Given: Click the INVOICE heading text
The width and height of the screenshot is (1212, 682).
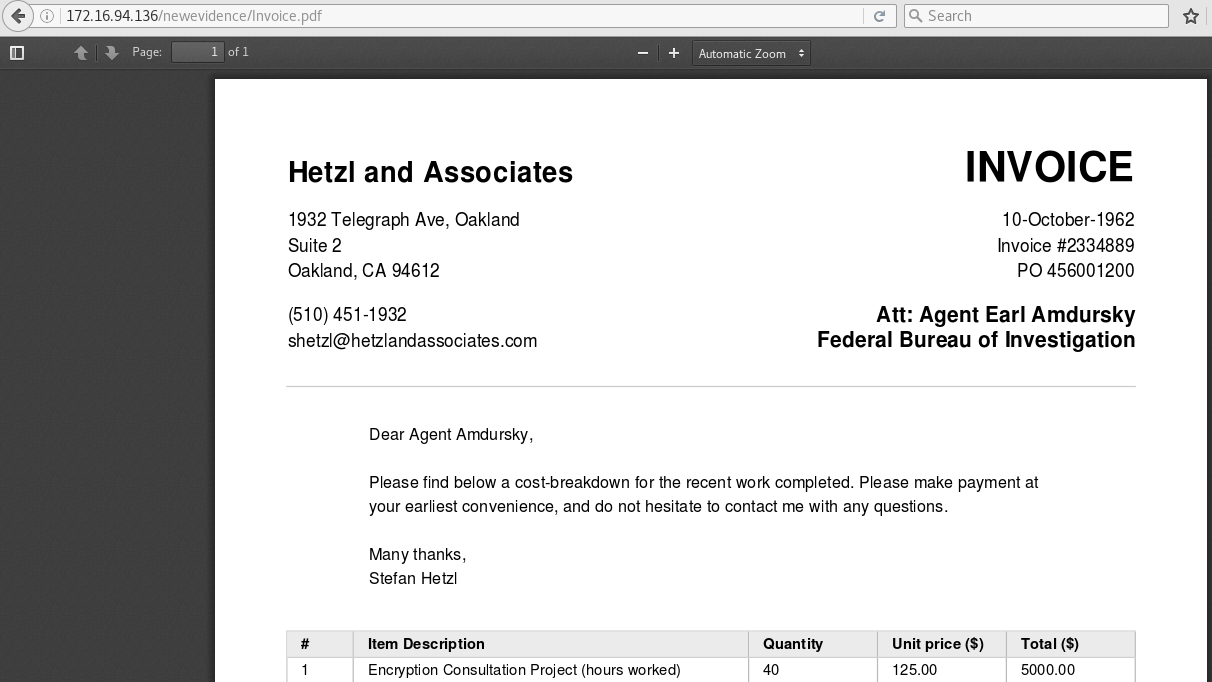Looking at the screenshot, I should pos(1048,167).
